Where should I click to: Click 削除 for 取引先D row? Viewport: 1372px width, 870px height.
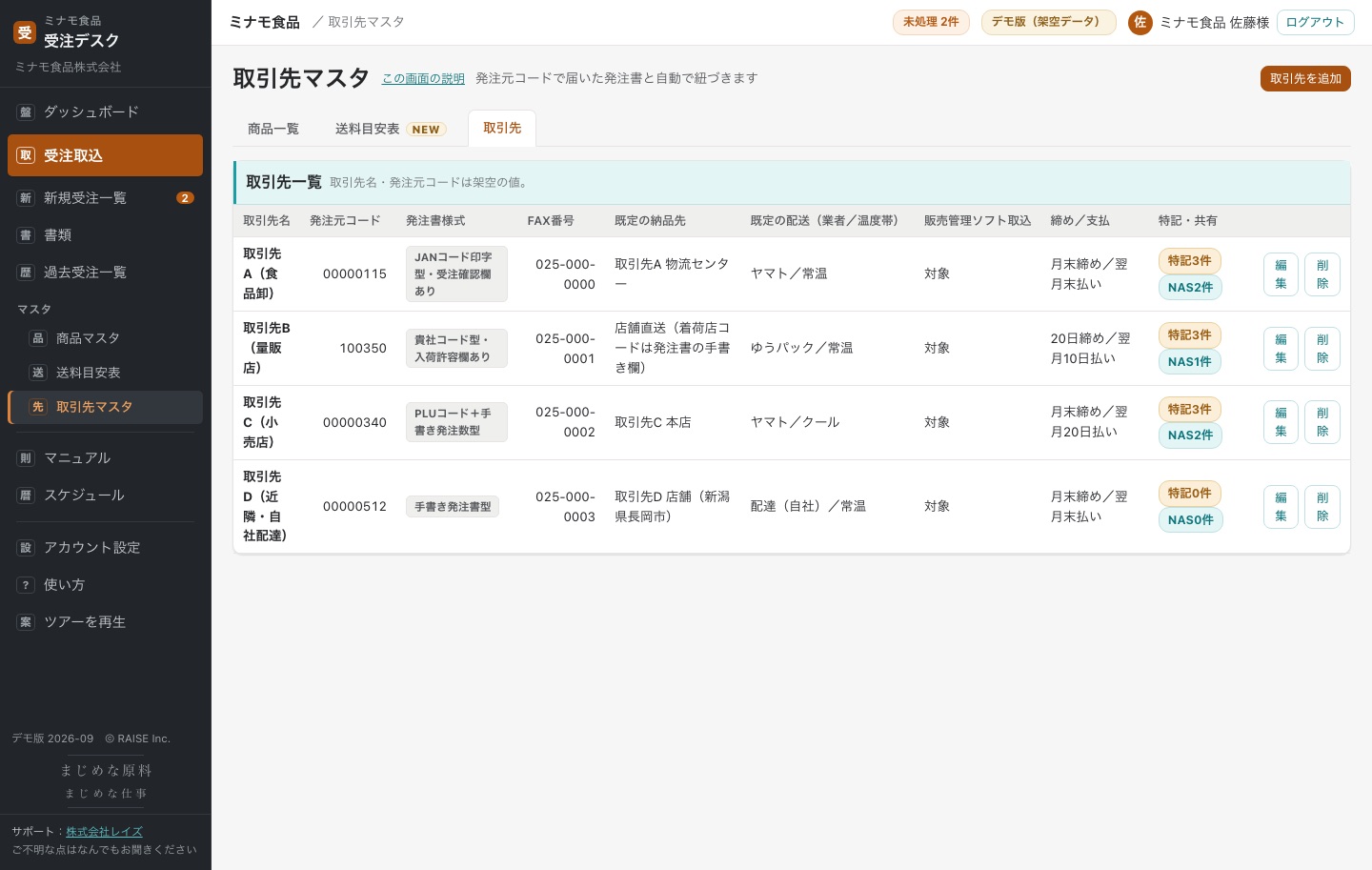[1322, 507]
